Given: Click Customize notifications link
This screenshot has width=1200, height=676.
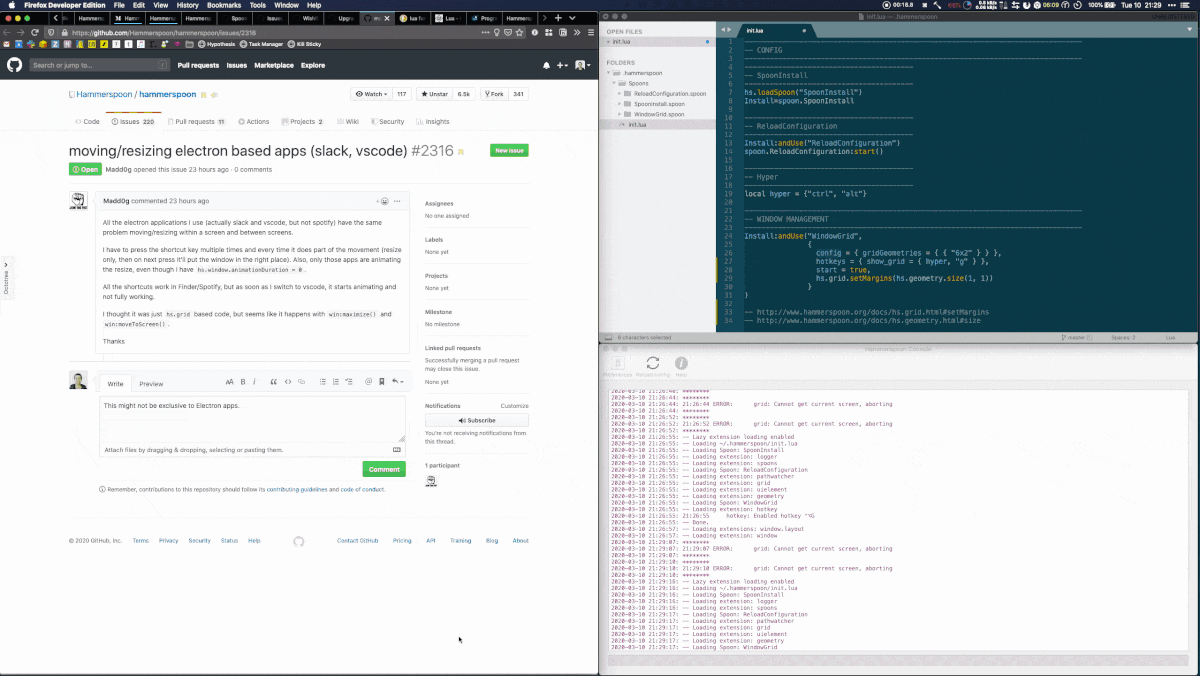Looking at the screenshot, I should [514, 406].
